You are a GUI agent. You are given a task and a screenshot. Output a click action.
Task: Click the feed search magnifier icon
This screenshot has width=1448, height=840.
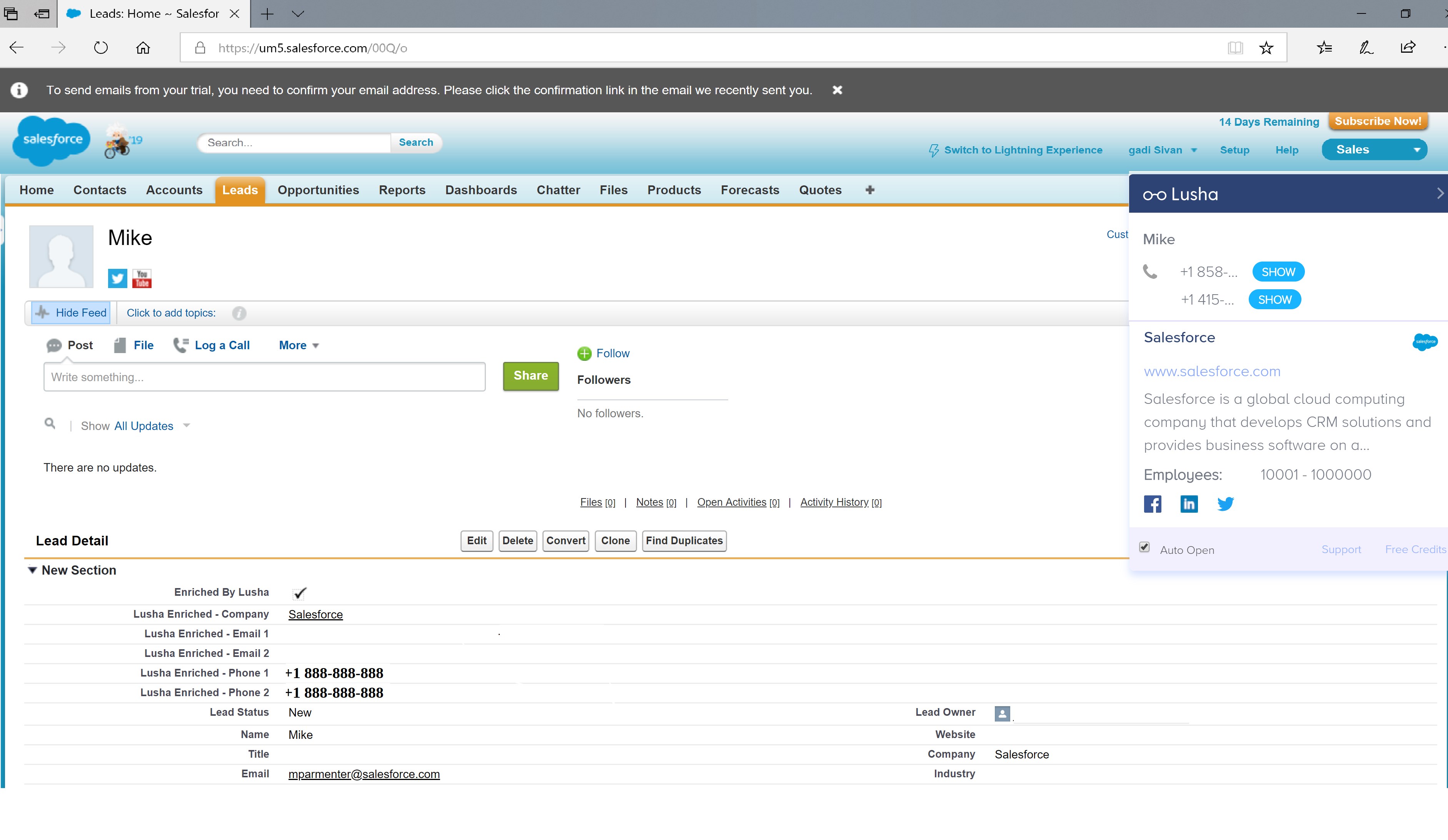pyautogui.click(x=50, y=423)
